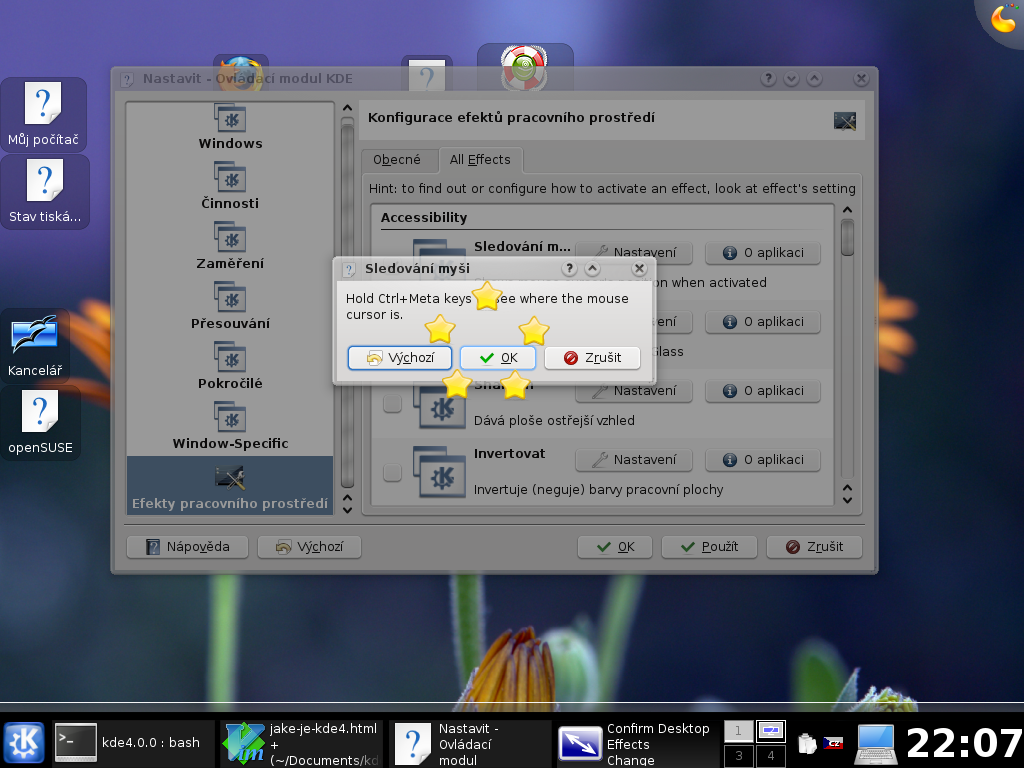Switch to the Obecné tab
1024x768 pixels.
(x=397, y=159)
